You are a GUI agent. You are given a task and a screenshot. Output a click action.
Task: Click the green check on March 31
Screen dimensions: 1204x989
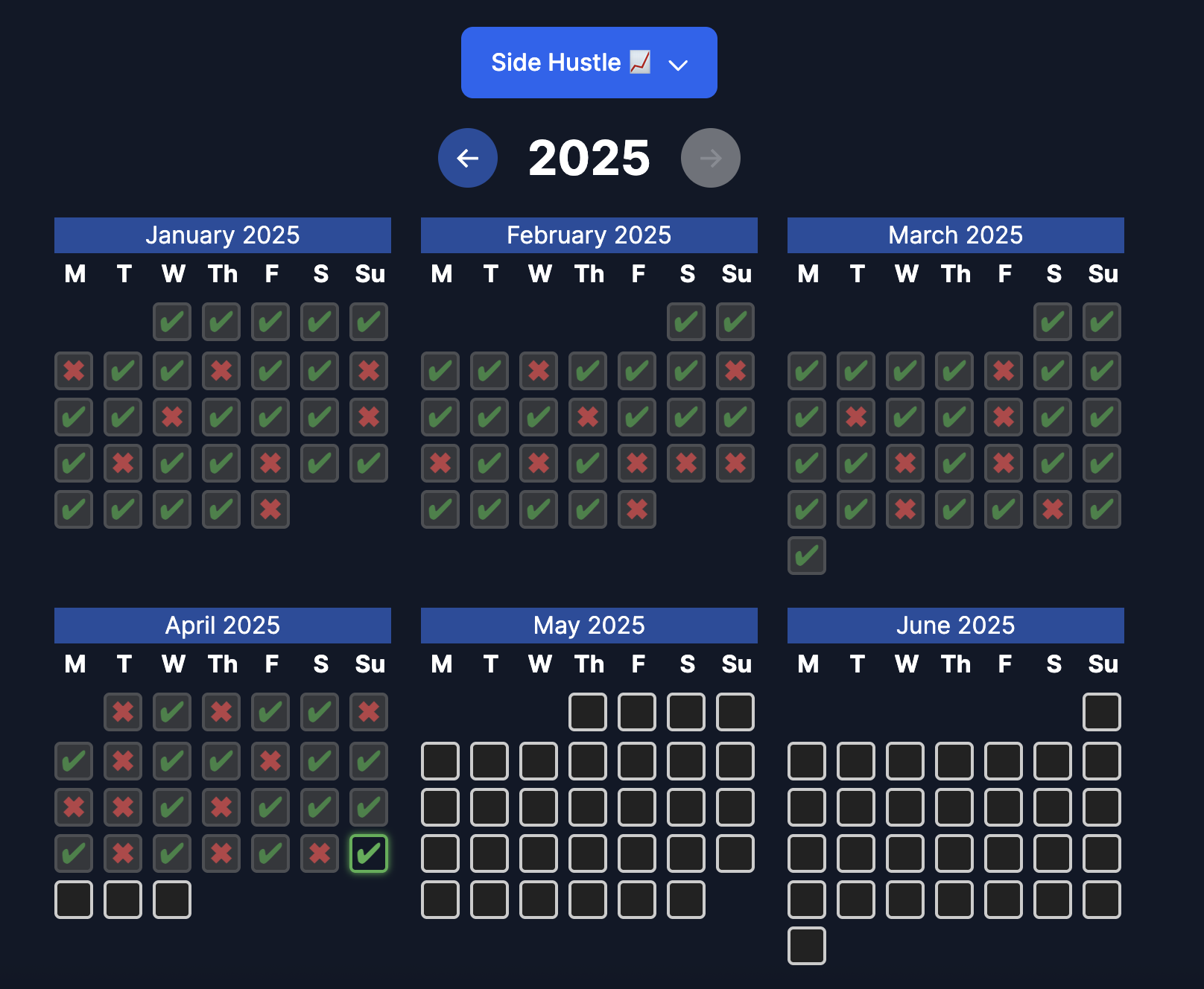pyautogui.click(x=807, y=556)
